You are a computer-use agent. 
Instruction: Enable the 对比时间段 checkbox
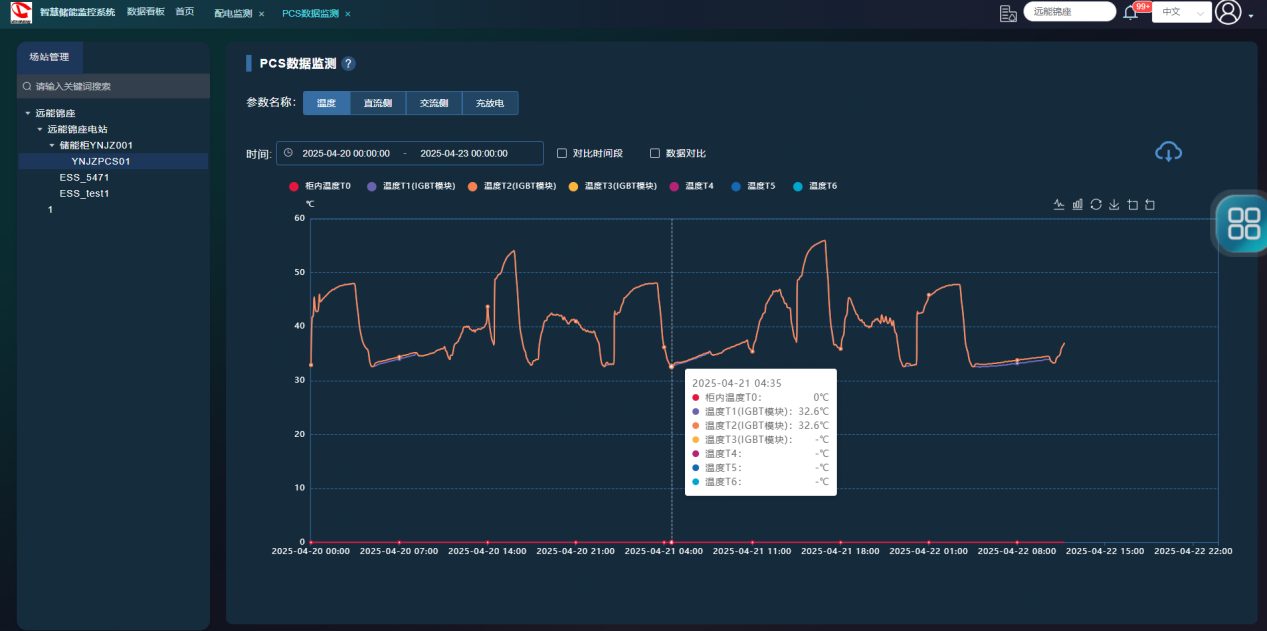[x=562, y=153]
